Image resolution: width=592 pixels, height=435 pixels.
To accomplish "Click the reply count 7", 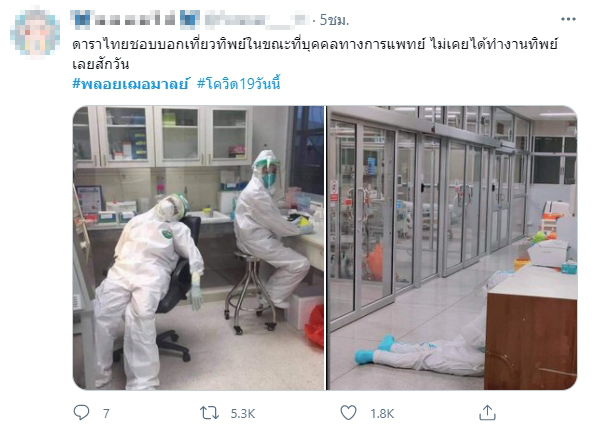I will click(x=106, y=413).
